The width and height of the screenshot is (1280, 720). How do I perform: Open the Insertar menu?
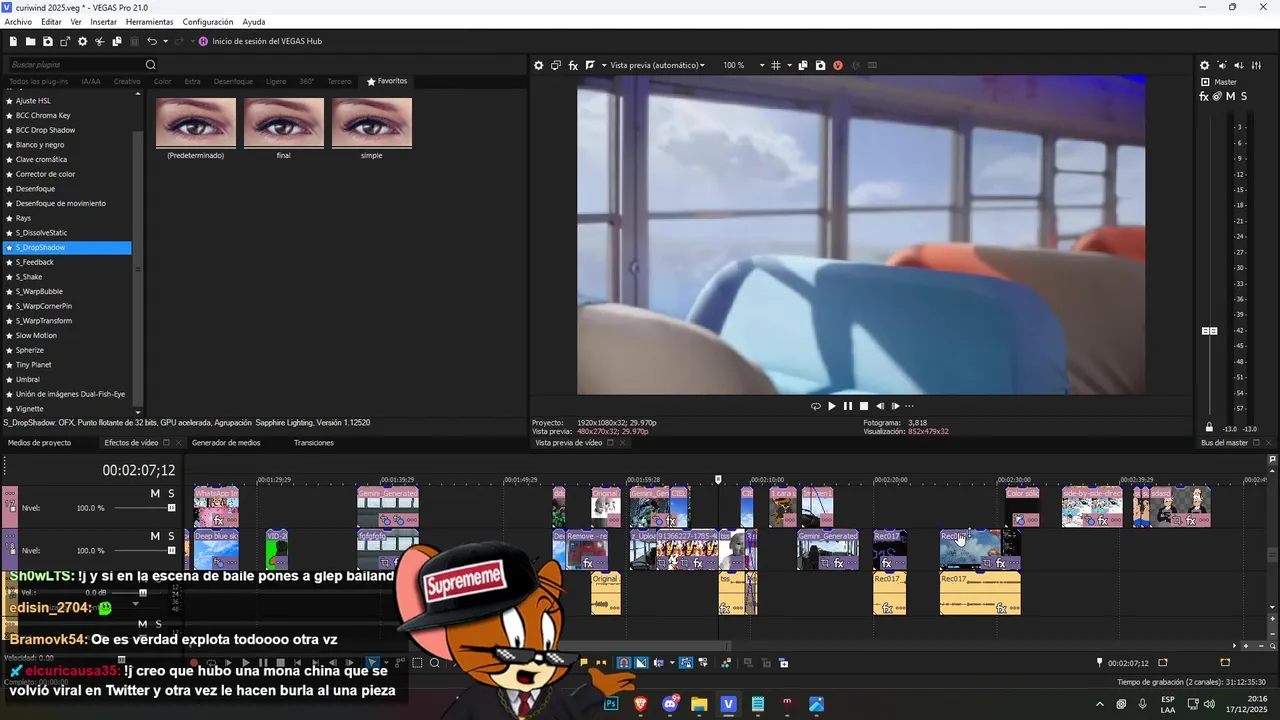[x=104, y=22]
